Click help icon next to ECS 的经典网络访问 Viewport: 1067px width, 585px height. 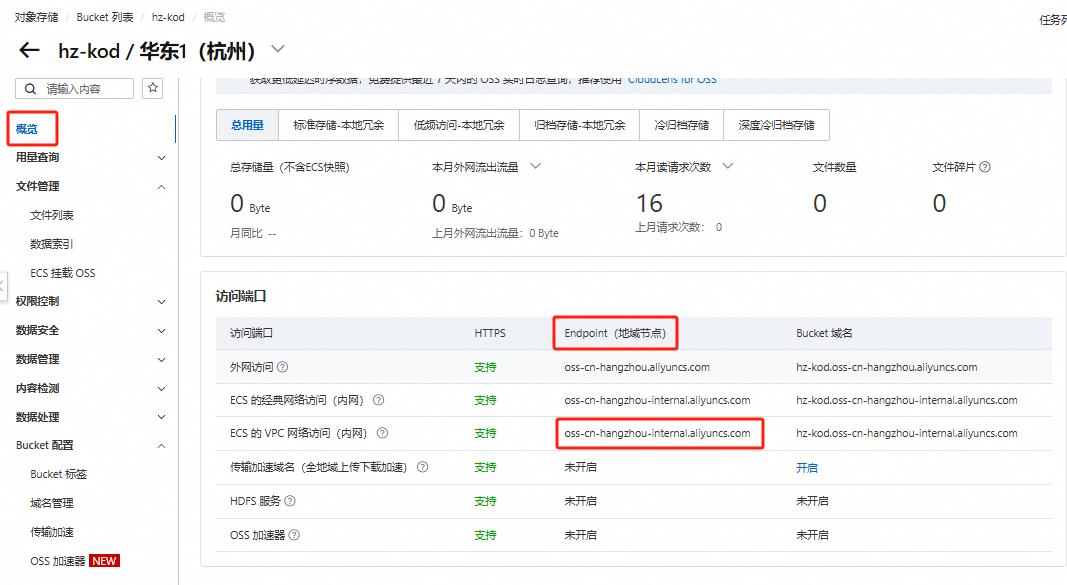378,400
